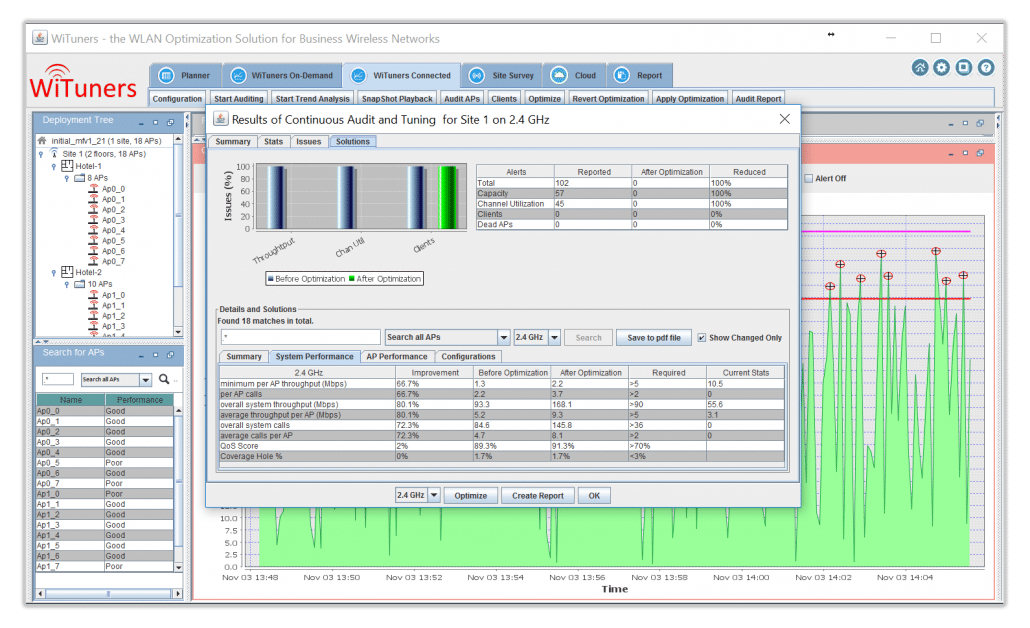Select the Cloud tab icon
1030x628 pixels.
(x=561, y=75)
